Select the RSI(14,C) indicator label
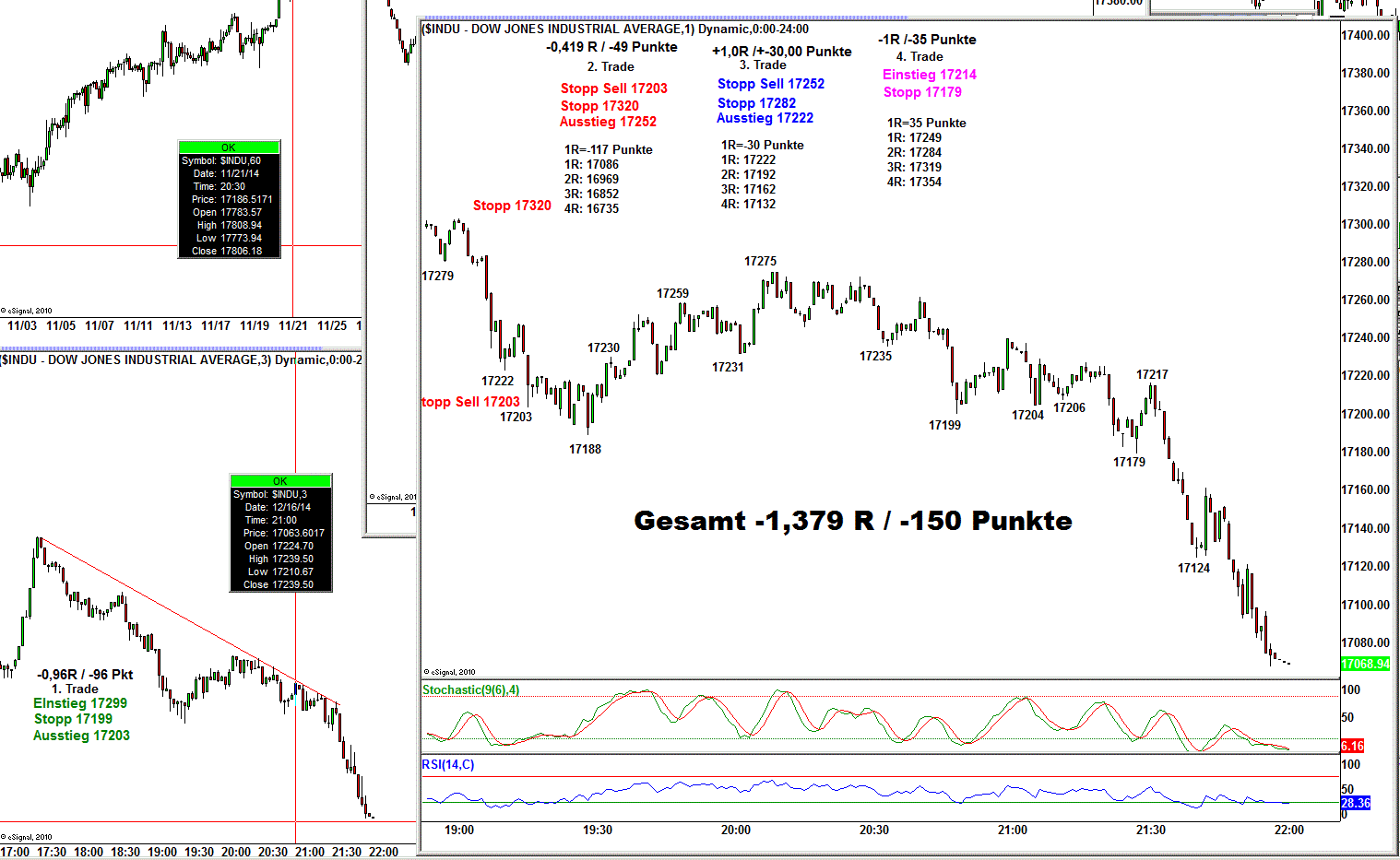The width and height of the screenshot is (1400, 860). (448, 765)
